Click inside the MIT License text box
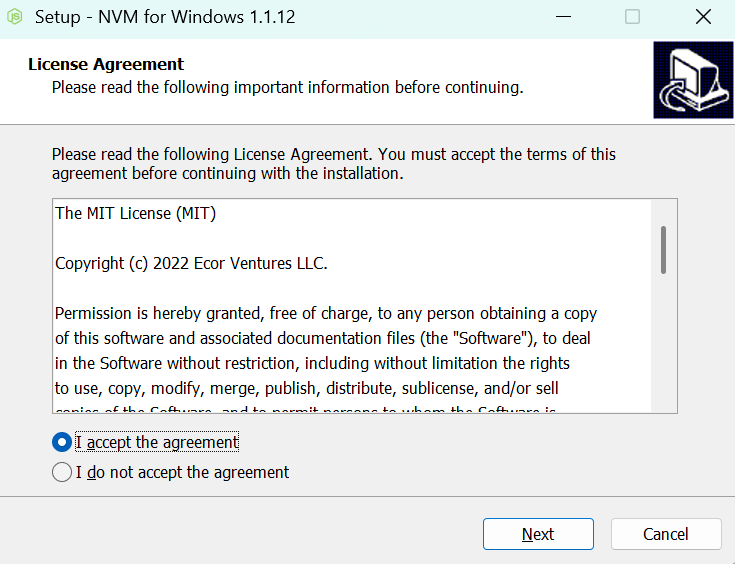The height and width of the screenshot is (564, 735). point(352,306)
